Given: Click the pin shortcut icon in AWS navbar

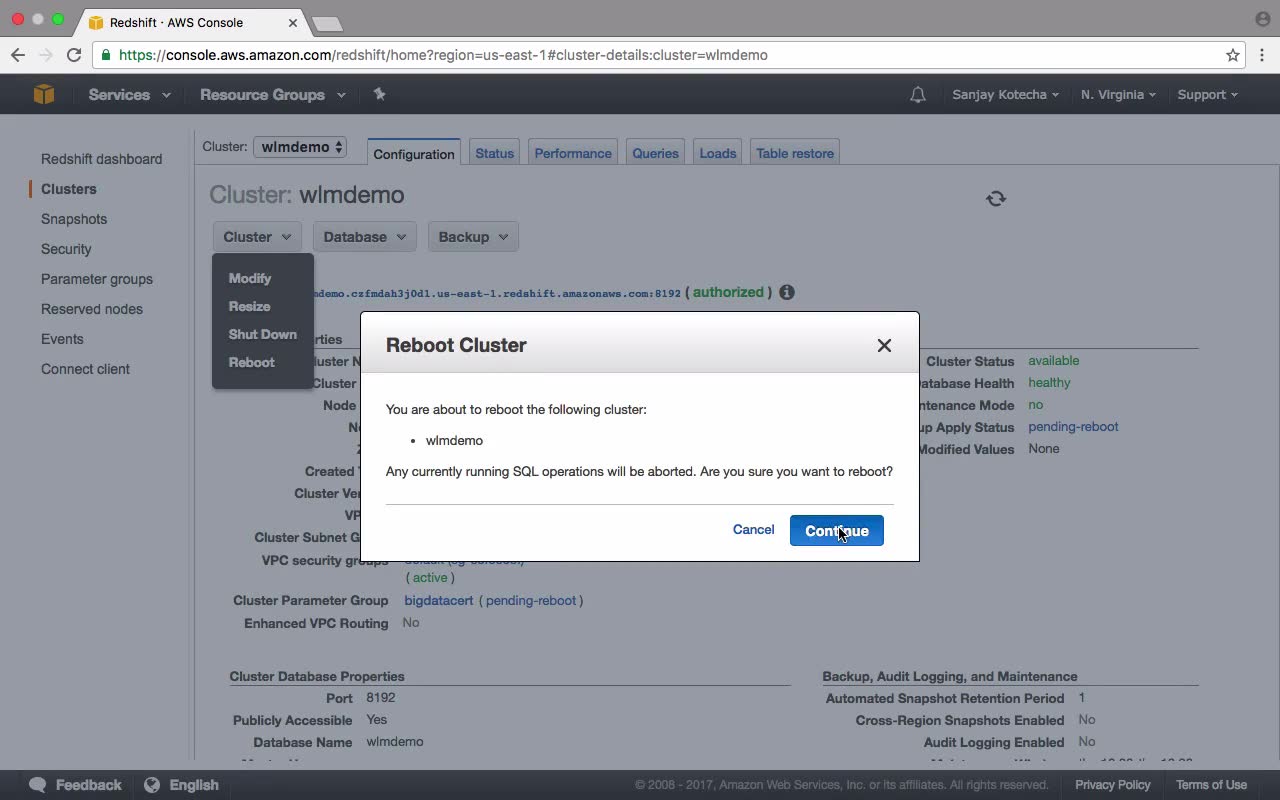Looking at the screenshot, I should point(379,94).
